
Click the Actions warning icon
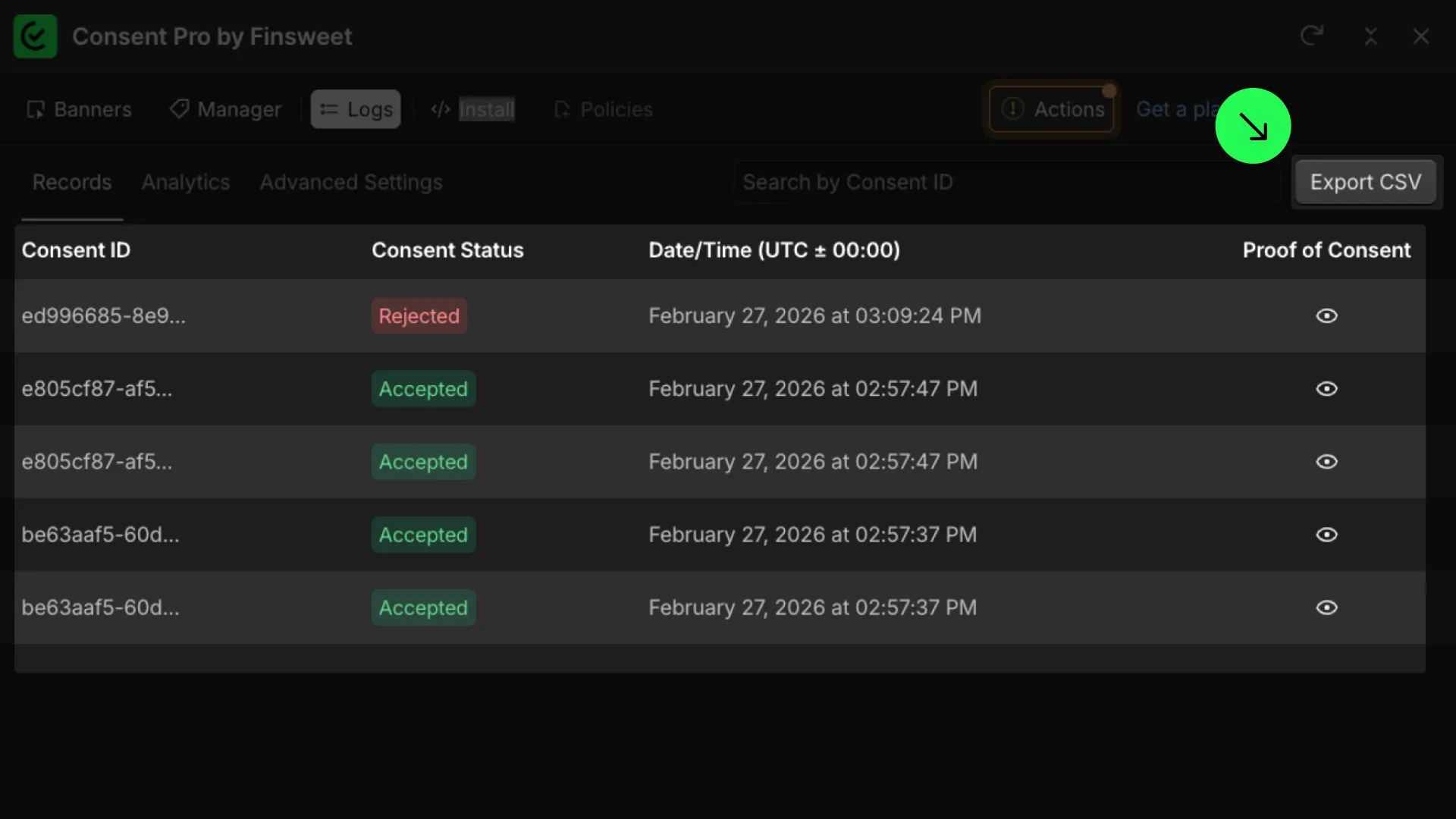click(x=1013, y=108)
